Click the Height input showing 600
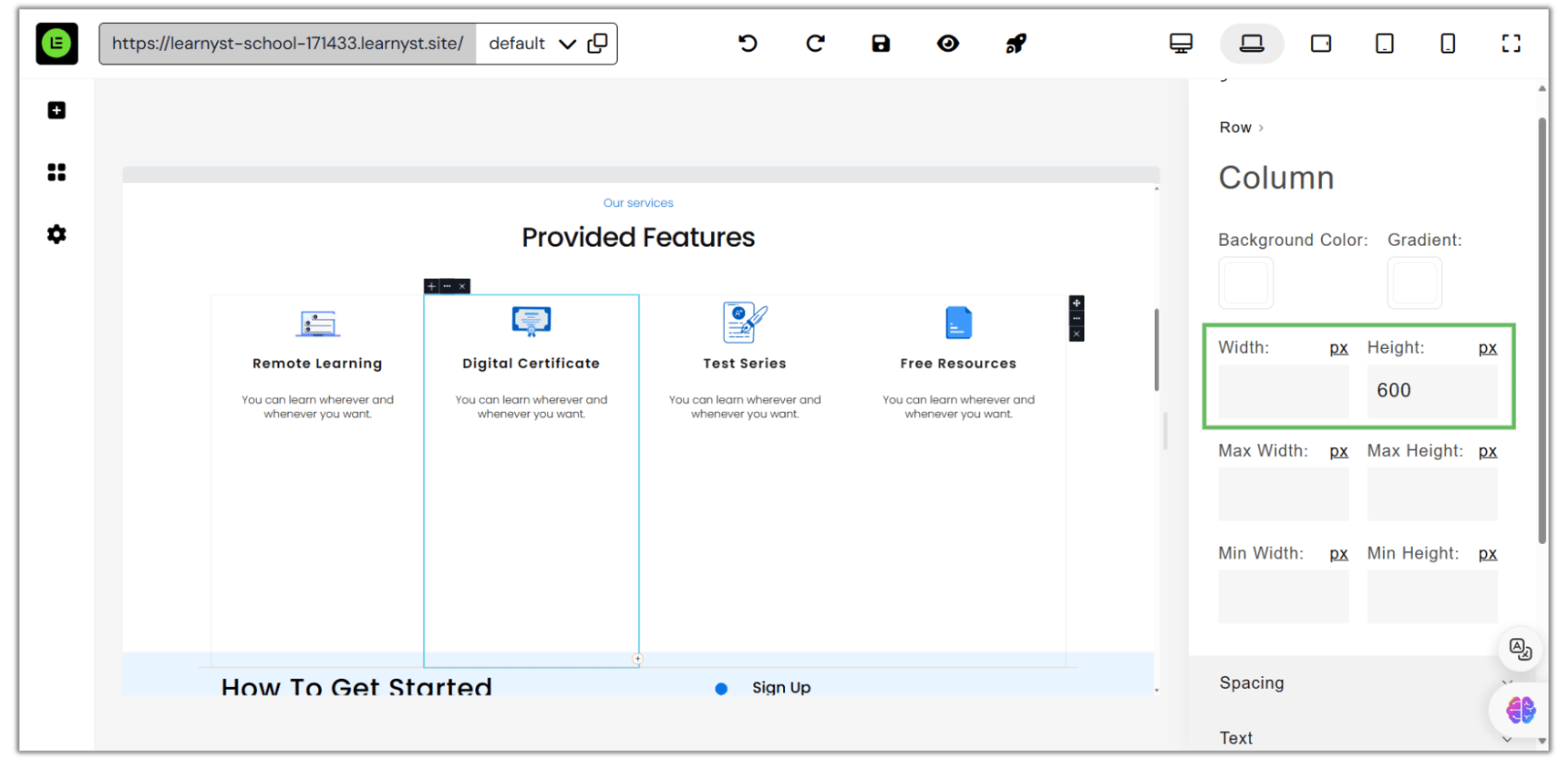Viewport: 1568px width, 760px height. point(1431,391)
